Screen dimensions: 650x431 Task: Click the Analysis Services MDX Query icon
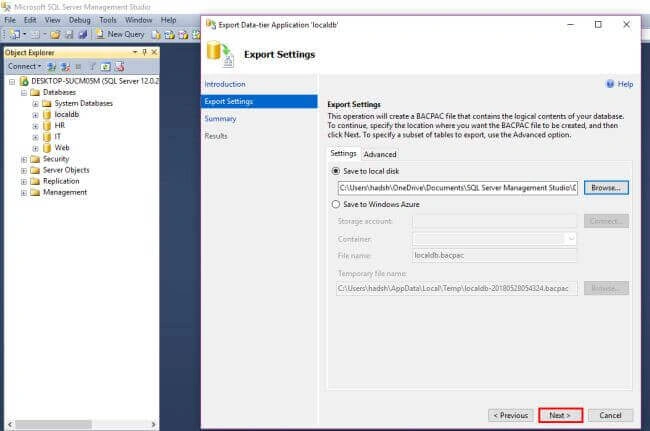click(170, 35)
